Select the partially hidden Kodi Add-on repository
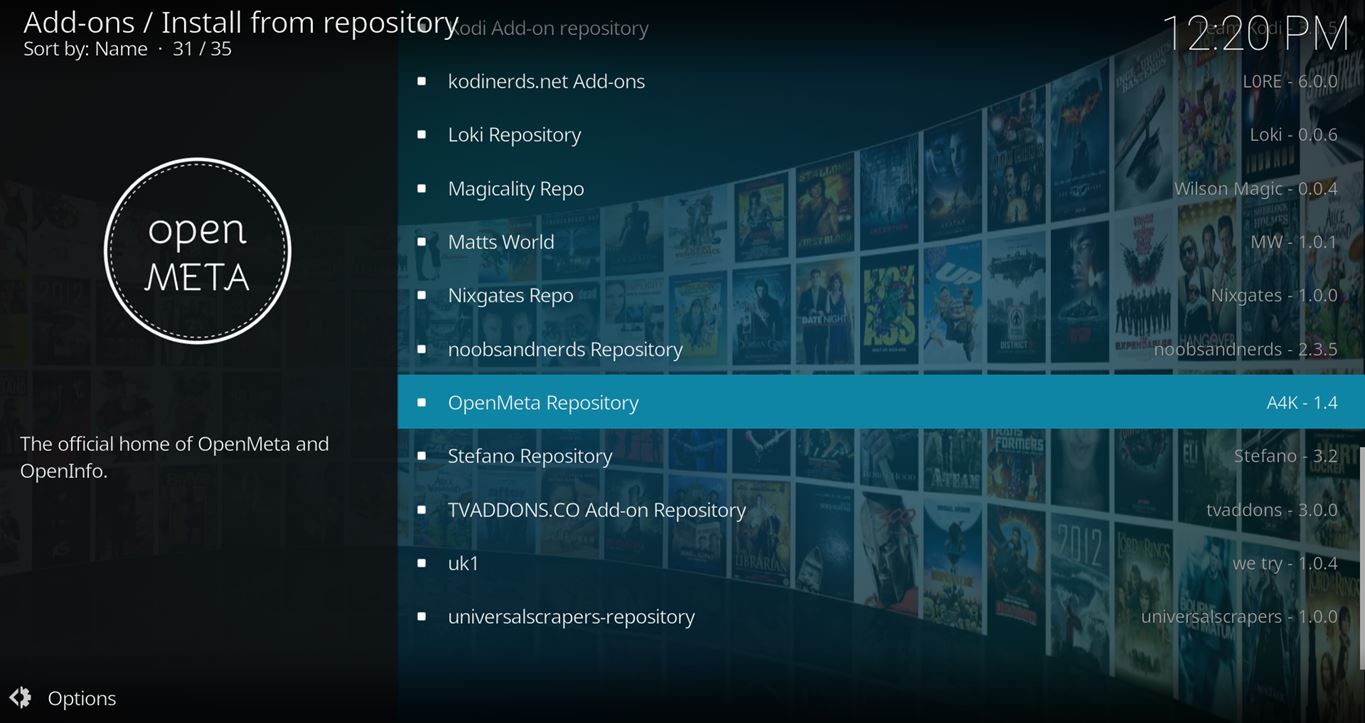Screen dimensions: 1365x723 [x=548, y=28]
